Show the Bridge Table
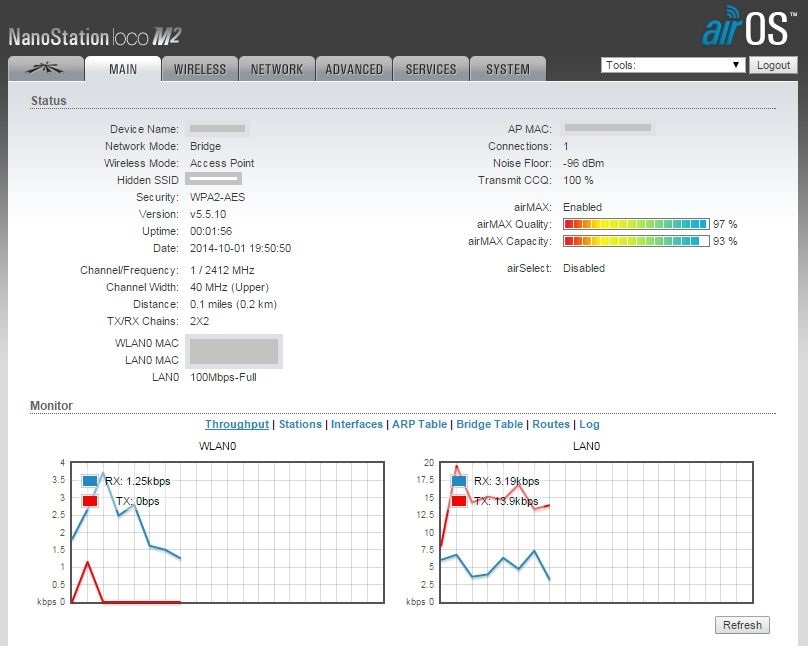 [490, 424]
